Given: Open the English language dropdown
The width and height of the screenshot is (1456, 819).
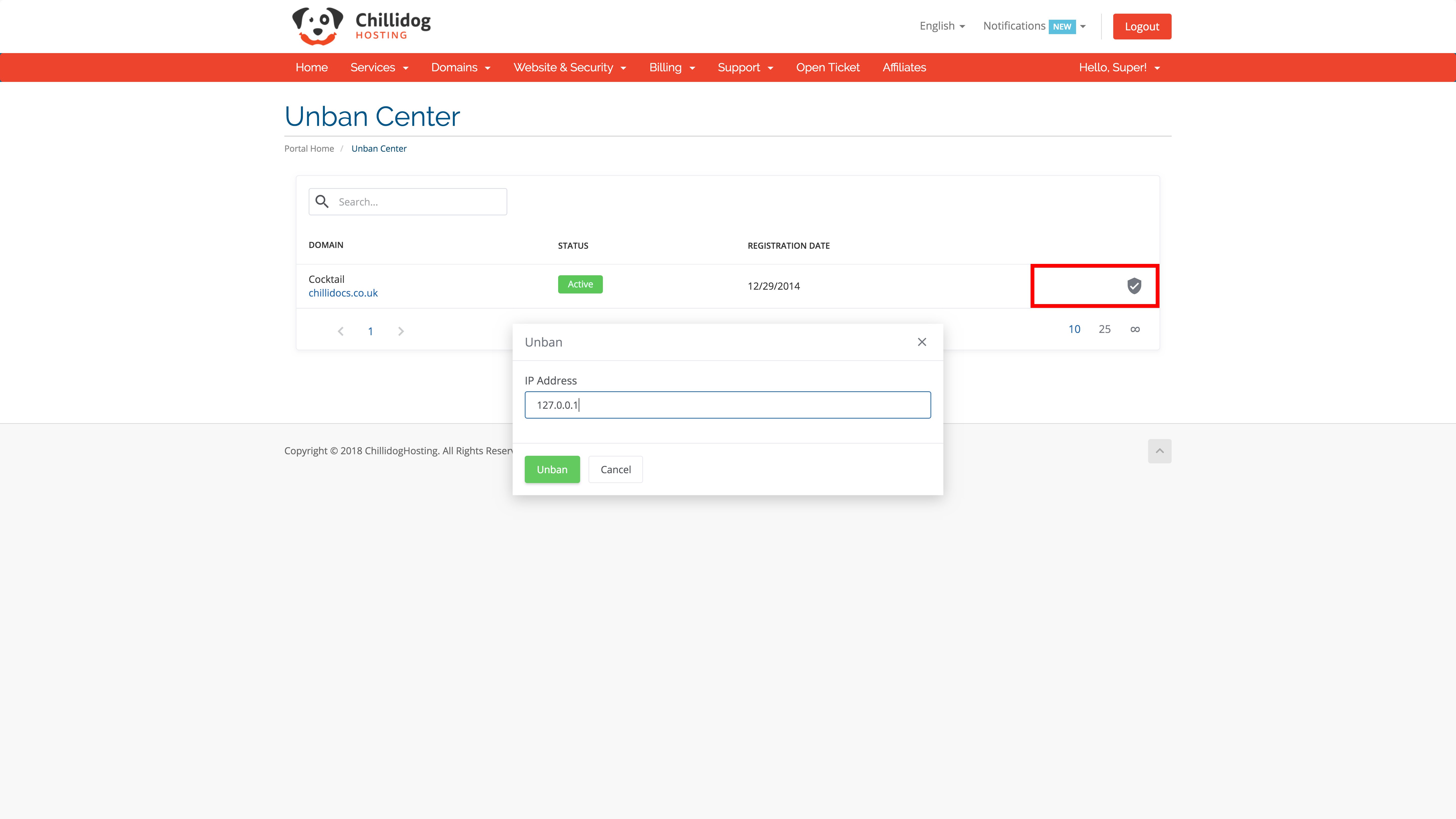Looking at the screenshot, I should click(942, 26).
